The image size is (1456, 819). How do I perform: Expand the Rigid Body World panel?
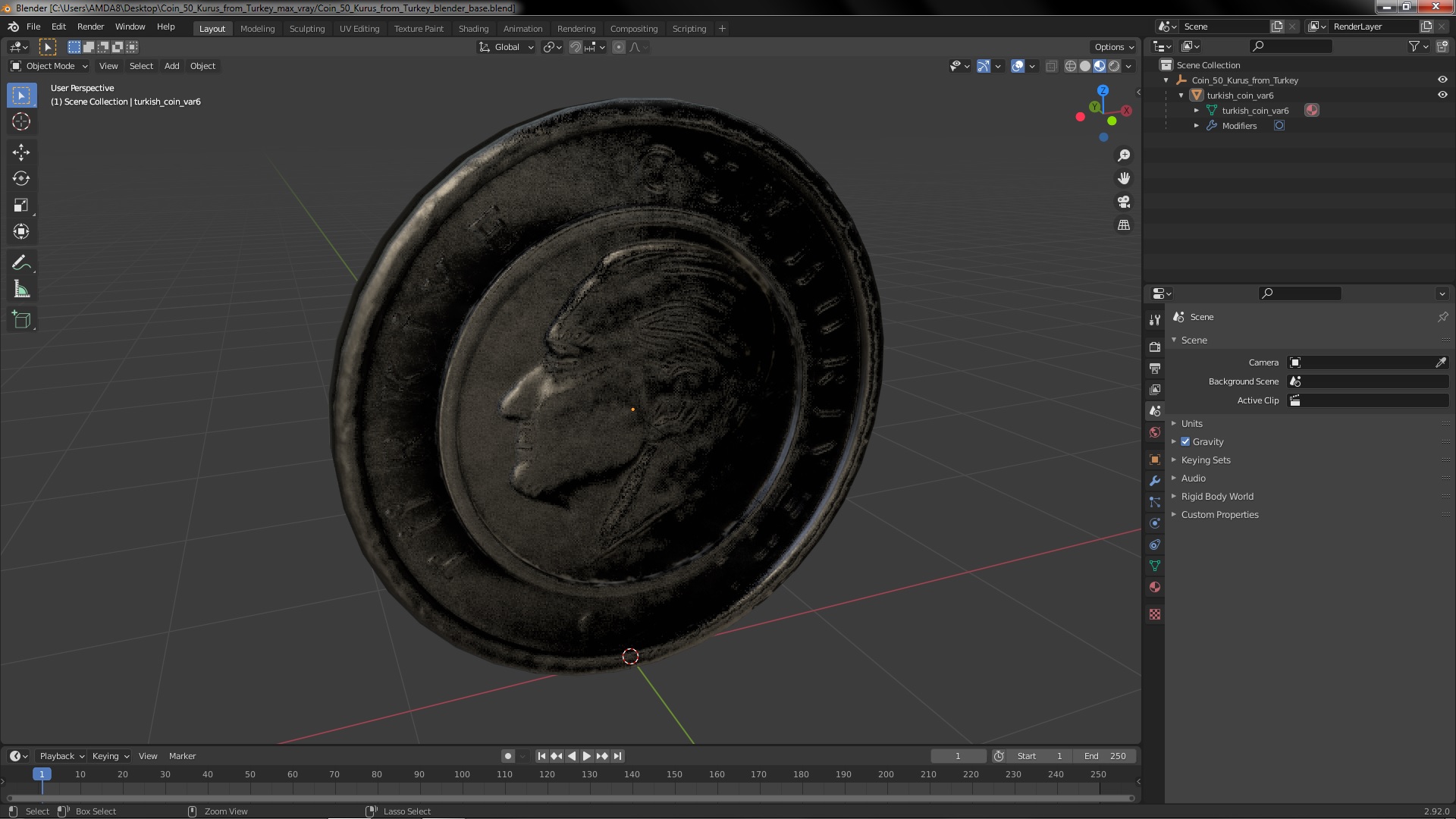click(x=1216, y=497)
